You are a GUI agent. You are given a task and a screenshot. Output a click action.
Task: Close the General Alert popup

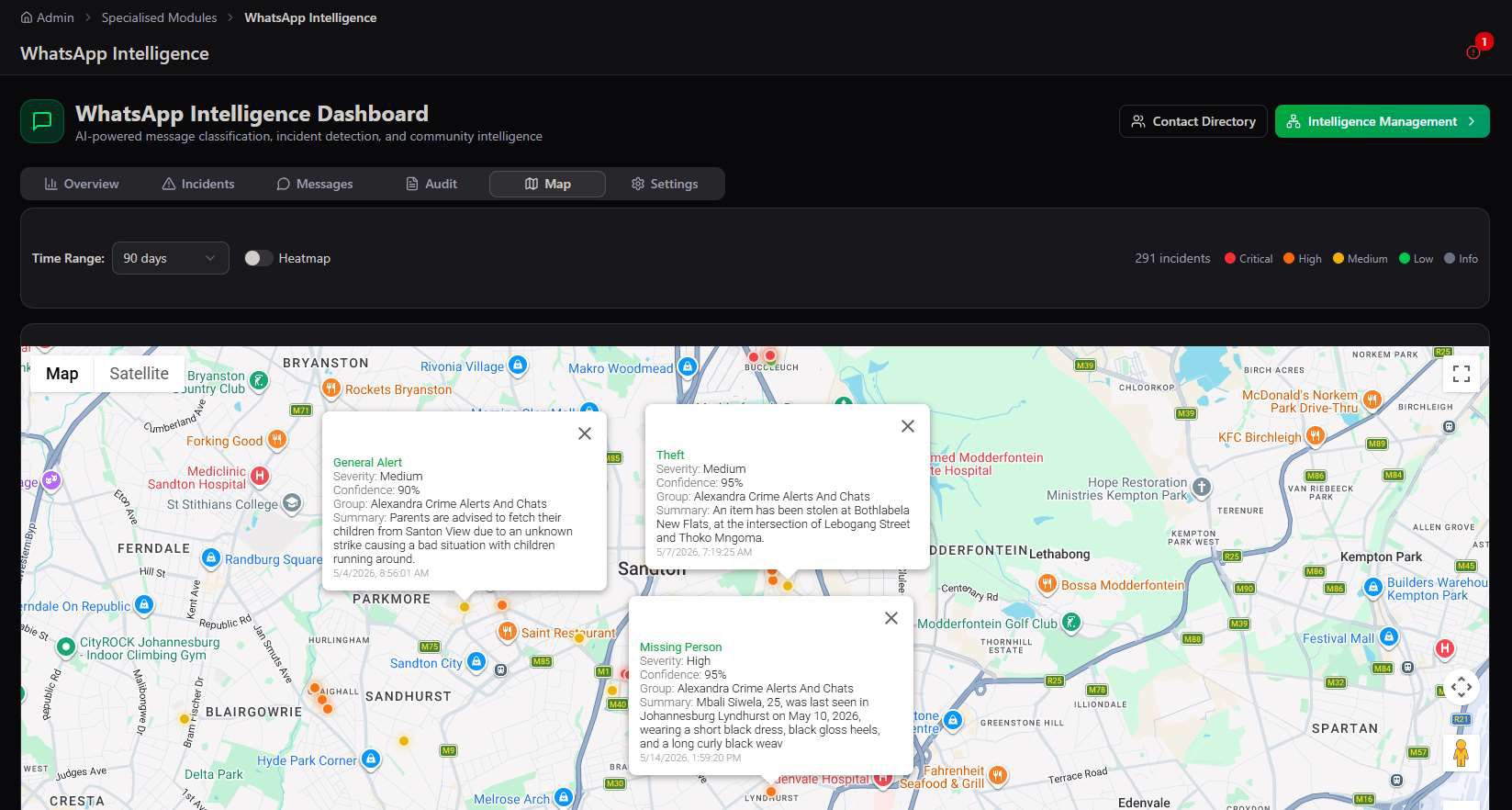[585, 433]
